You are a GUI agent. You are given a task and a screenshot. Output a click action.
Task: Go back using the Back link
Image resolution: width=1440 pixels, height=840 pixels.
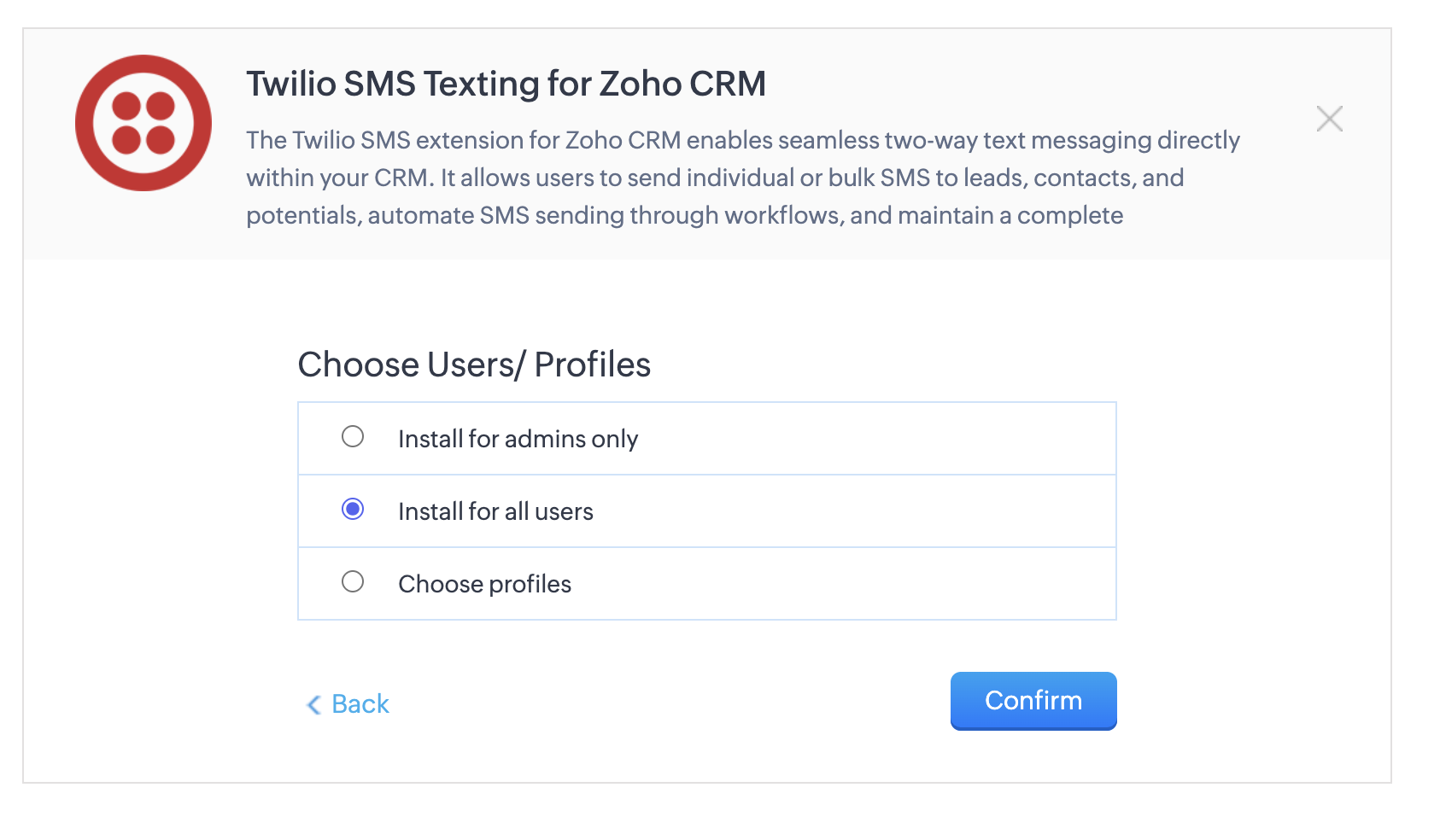(360, 704)
